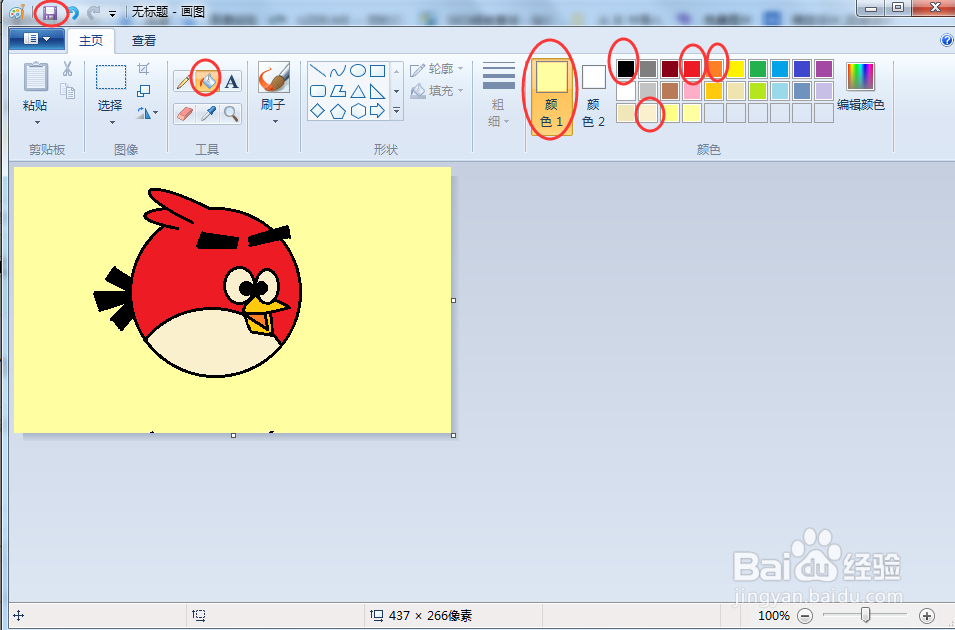Screen dimensions: 955x630
Task: Select the 颜色 2 background color button
Action: pos(593,96)
